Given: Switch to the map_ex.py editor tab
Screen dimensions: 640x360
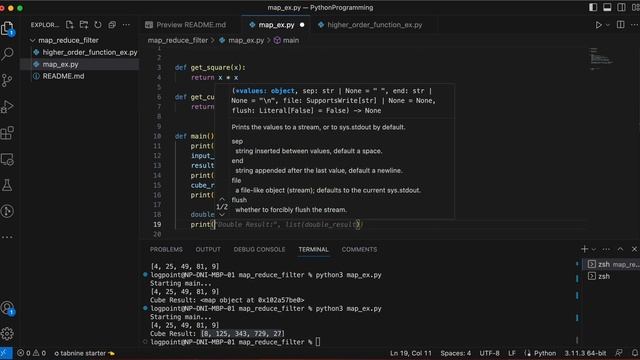Looking at the screenshot, I should tap(276, 25).
